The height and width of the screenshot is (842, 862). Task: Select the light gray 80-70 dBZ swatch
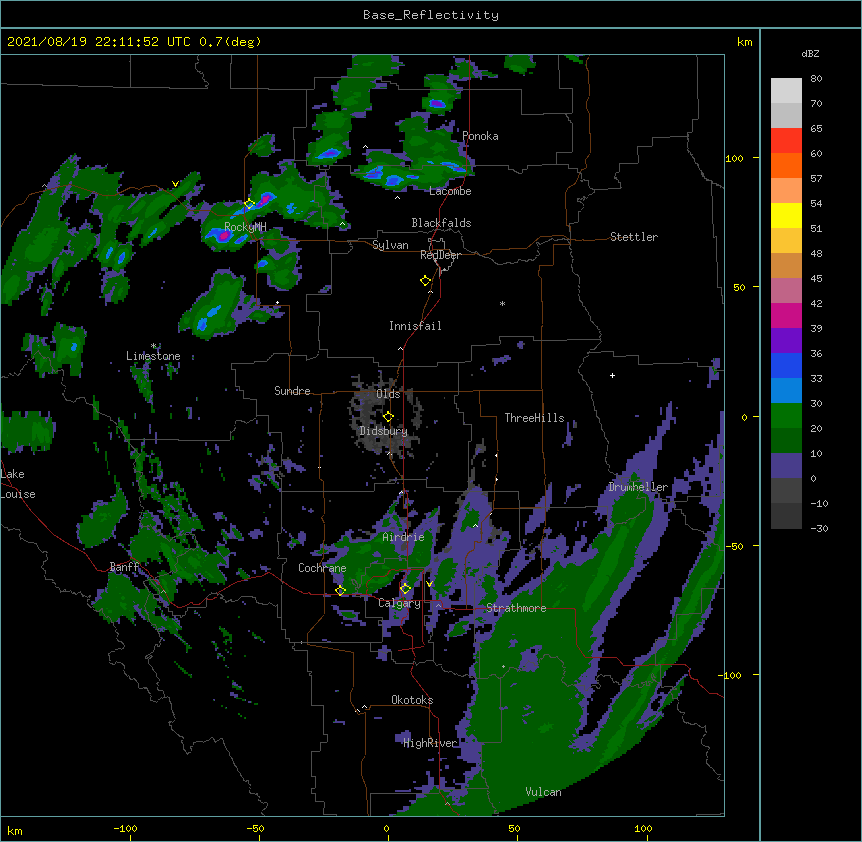point(786,91)
